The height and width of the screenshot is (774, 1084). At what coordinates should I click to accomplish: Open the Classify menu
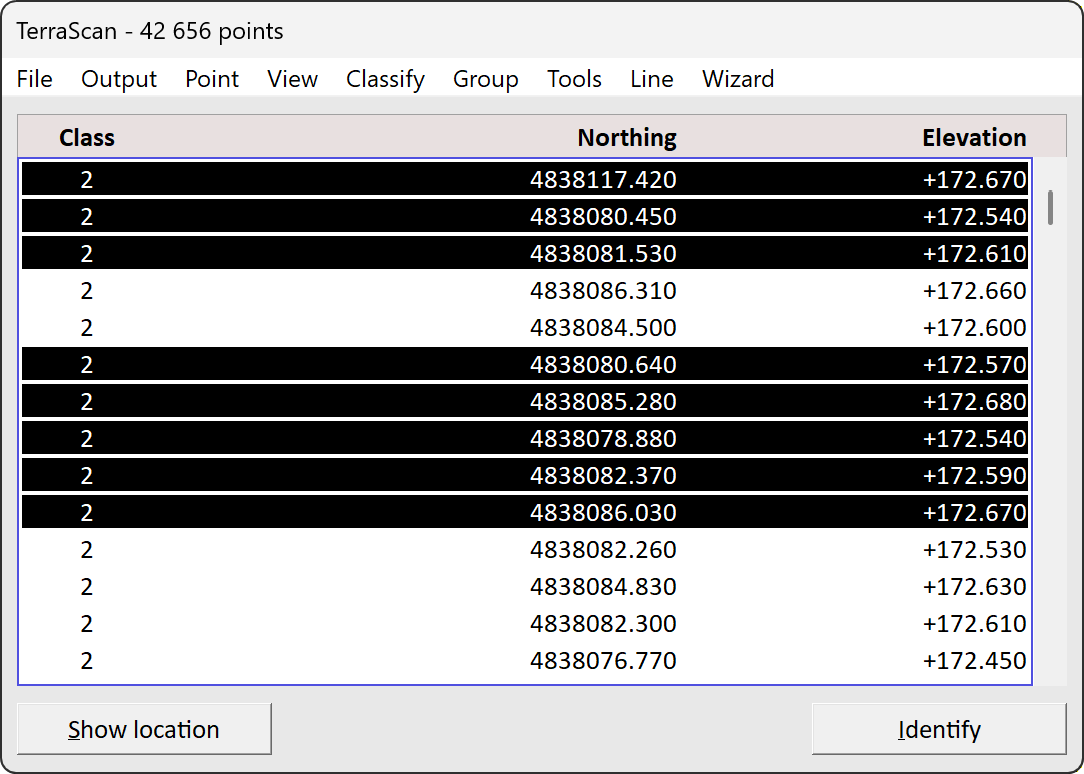click(385, 79)
